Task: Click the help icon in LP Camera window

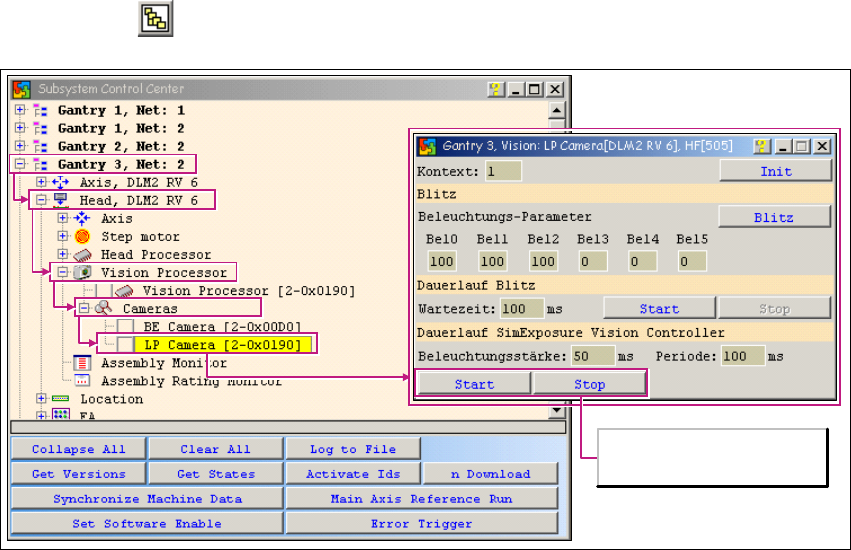Action: tap(762, 146)
